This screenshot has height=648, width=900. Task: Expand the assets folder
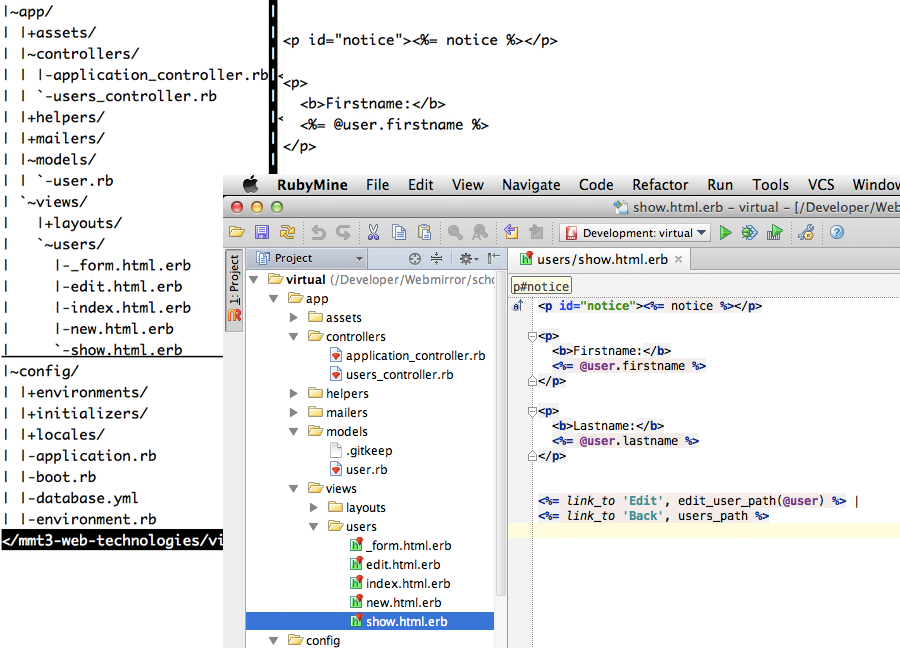click(294, 317)
